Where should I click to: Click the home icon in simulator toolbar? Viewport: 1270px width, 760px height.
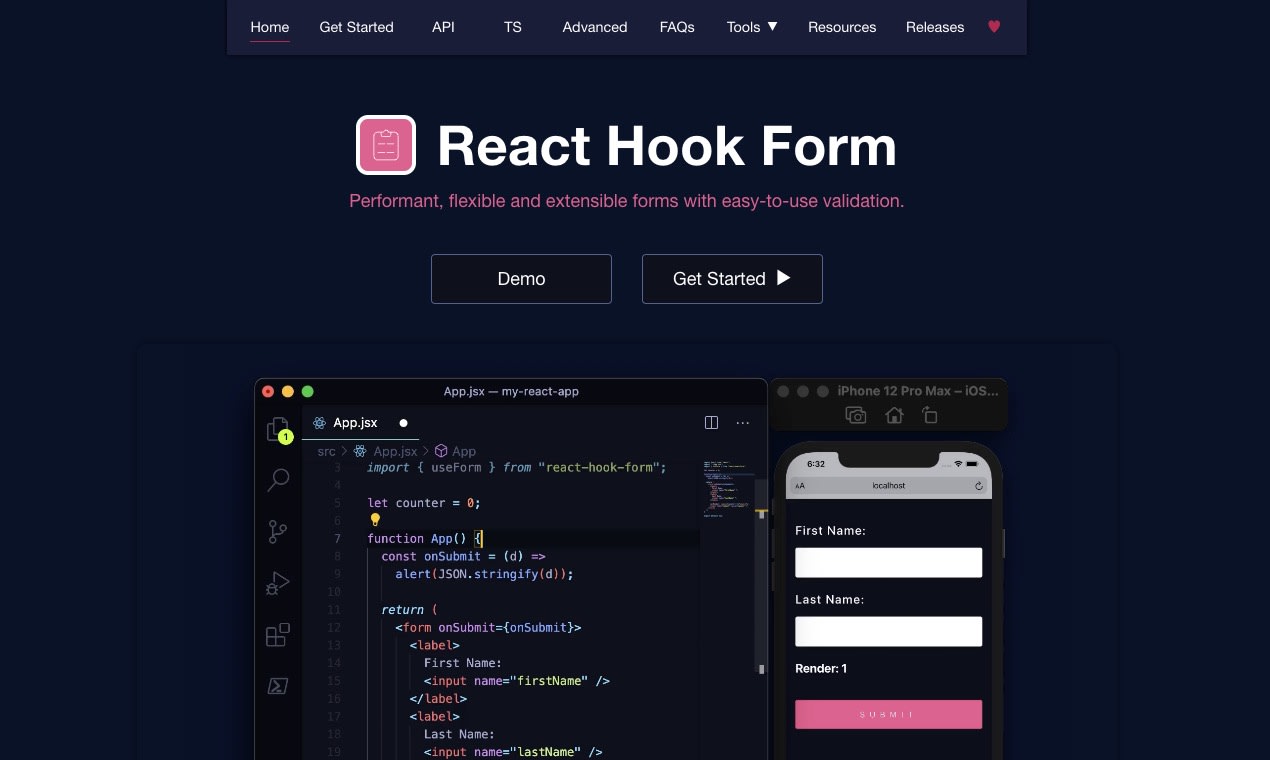(x=894, y=415)
